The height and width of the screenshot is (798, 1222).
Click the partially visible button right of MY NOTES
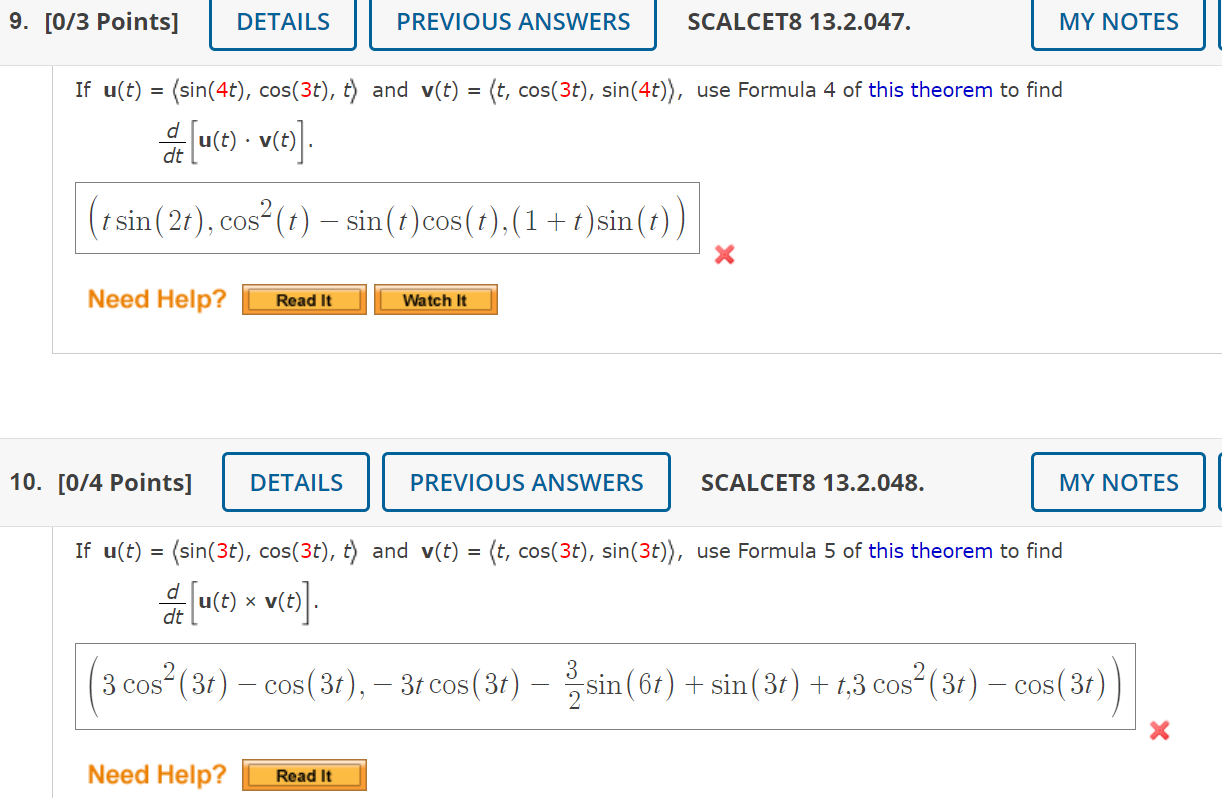pyautogui.click(x=1218, y=21)
